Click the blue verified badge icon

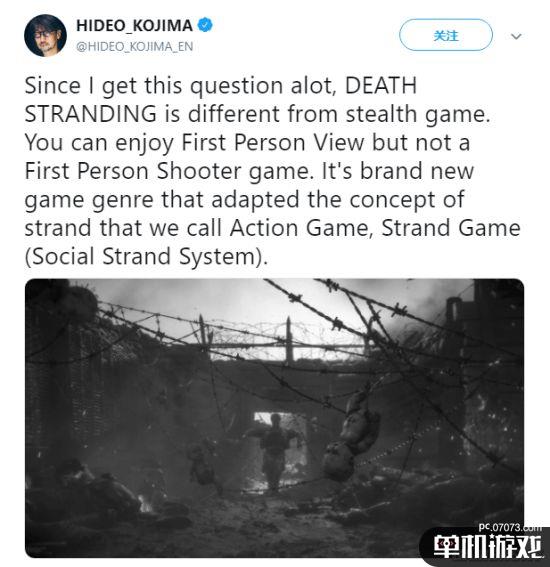coord(205,25)
